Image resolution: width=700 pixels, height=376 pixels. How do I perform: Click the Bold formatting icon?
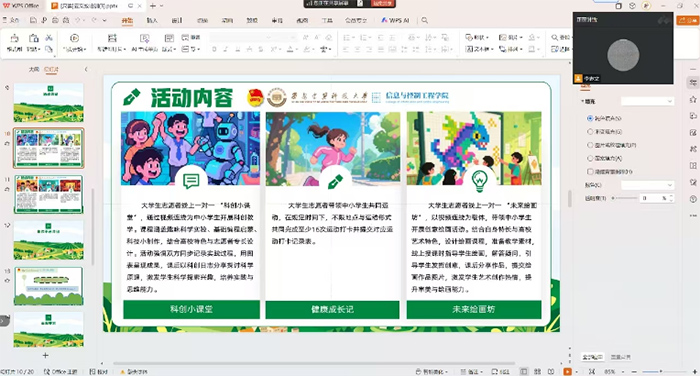[214, 49]
